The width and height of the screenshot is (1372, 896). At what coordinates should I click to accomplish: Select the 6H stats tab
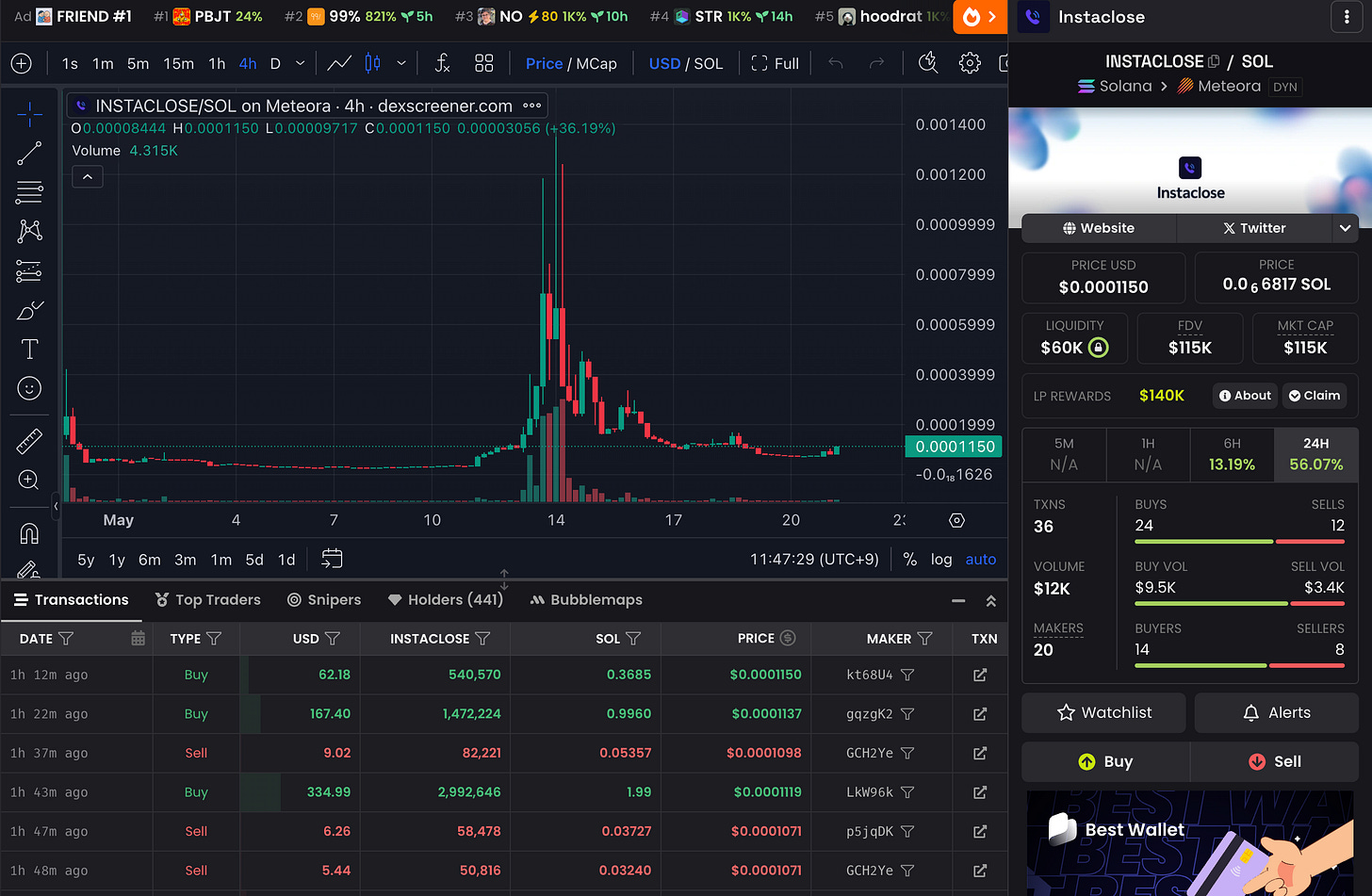(x=1232, y=454)
